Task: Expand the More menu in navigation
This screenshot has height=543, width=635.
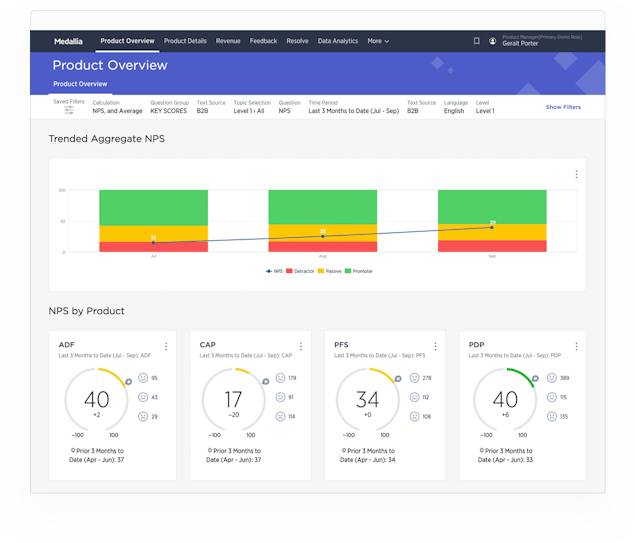Action: (x=378, y=41)
